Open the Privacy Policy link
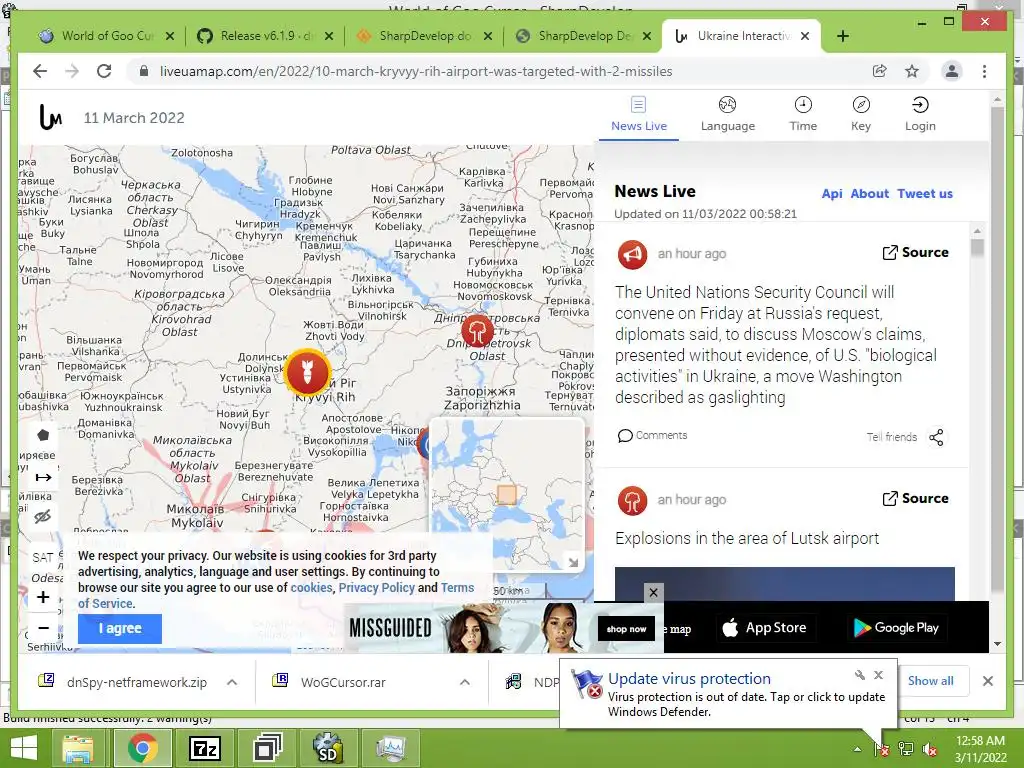The image size is (1024, 768). [376, 587]
